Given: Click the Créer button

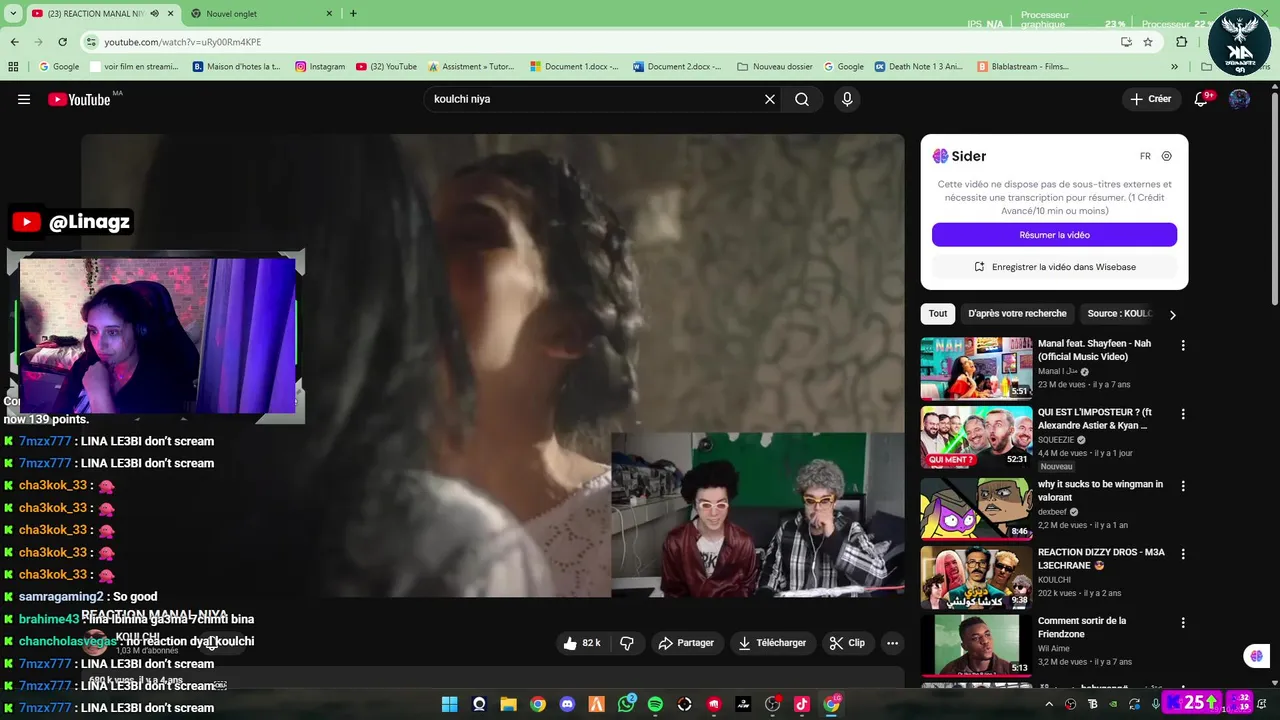Looking at the screenshot, I should point(1150,99).
